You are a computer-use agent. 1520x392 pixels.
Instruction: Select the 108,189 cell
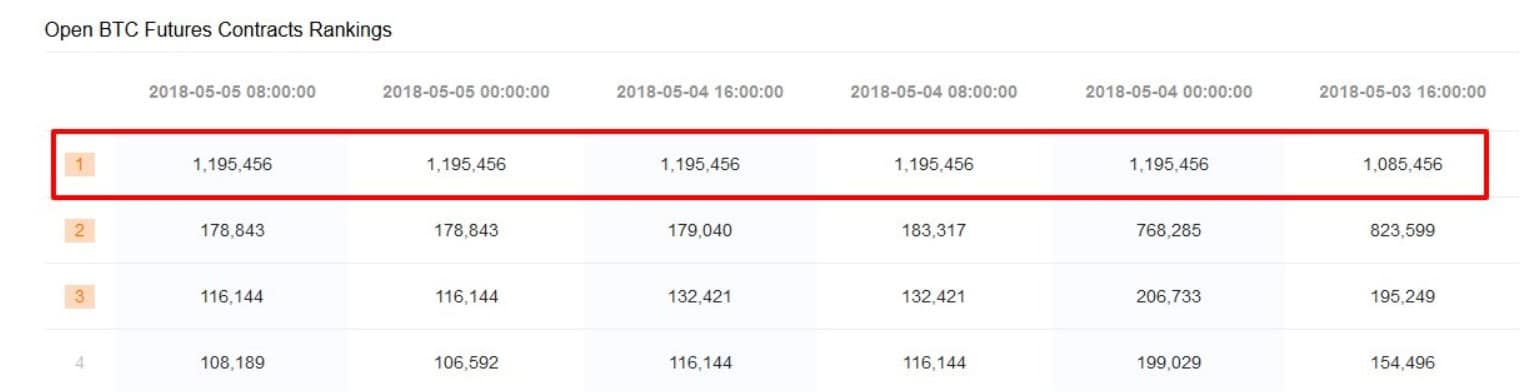tap(232, 362)
